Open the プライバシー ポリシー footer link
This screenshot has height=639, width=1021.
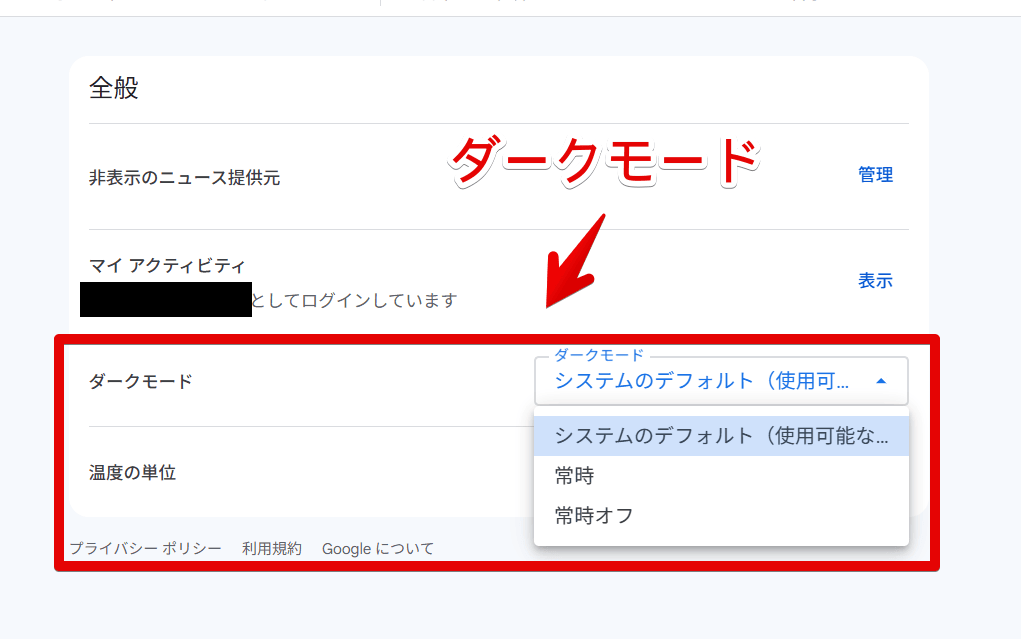145,548
